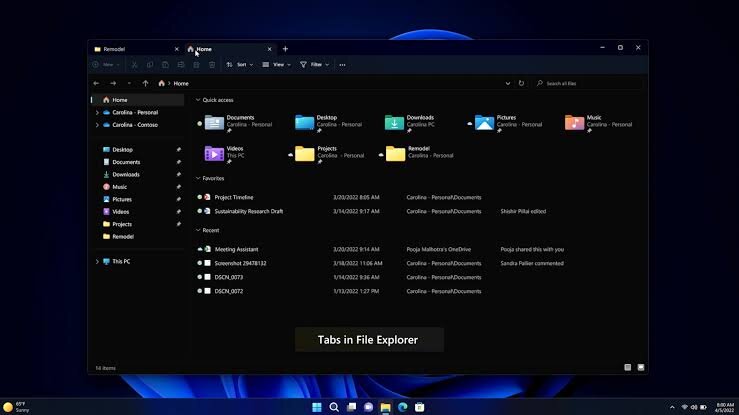Screen dimensions: 739x415
Task: Open the Videos folder in Quick access
Action: click(214, 154)
